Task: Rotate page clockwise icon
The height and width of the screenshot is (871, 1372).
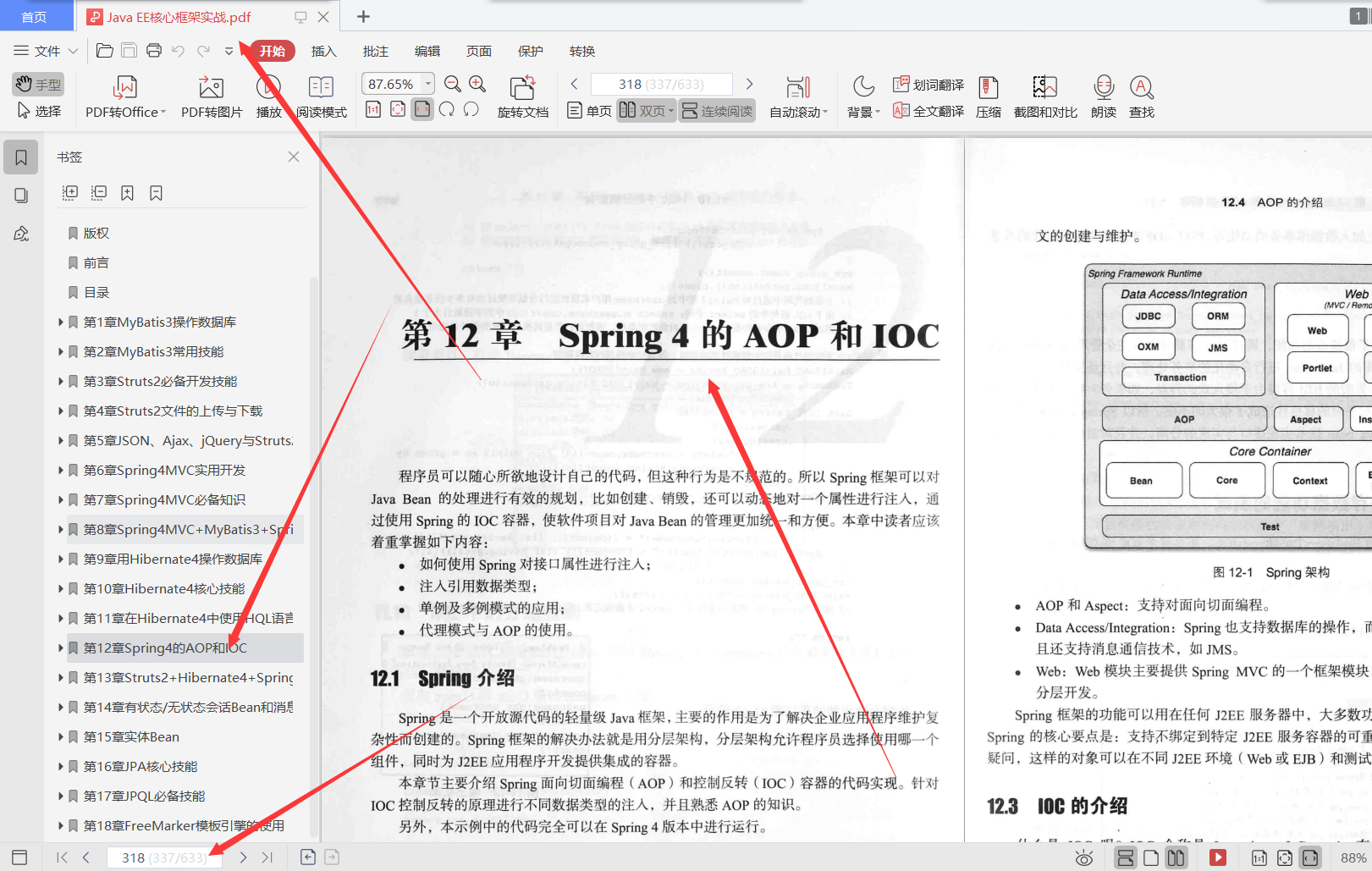Action: pos(447,109)
